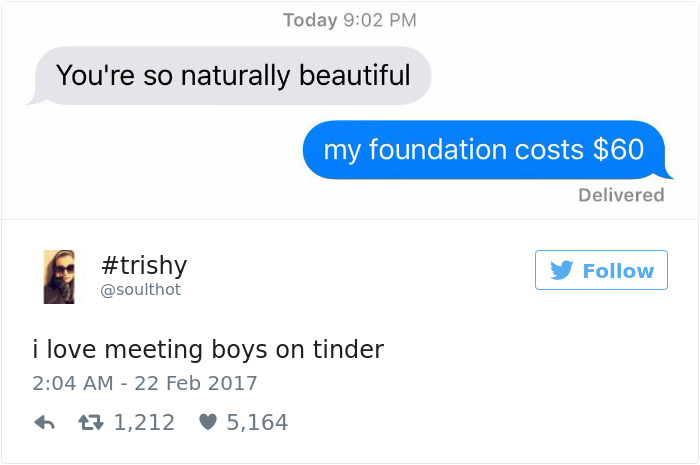Open the #trishy profile avatar
The height and width of the screenshot is (465, 700).
(x=59, y=276)
